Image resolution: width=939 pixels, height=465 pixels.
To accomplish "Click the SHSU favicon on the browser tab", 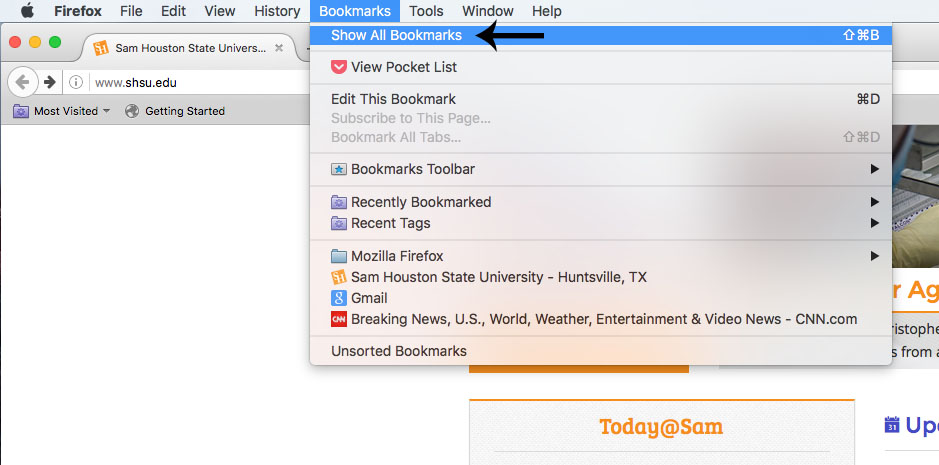I will 102,48.
